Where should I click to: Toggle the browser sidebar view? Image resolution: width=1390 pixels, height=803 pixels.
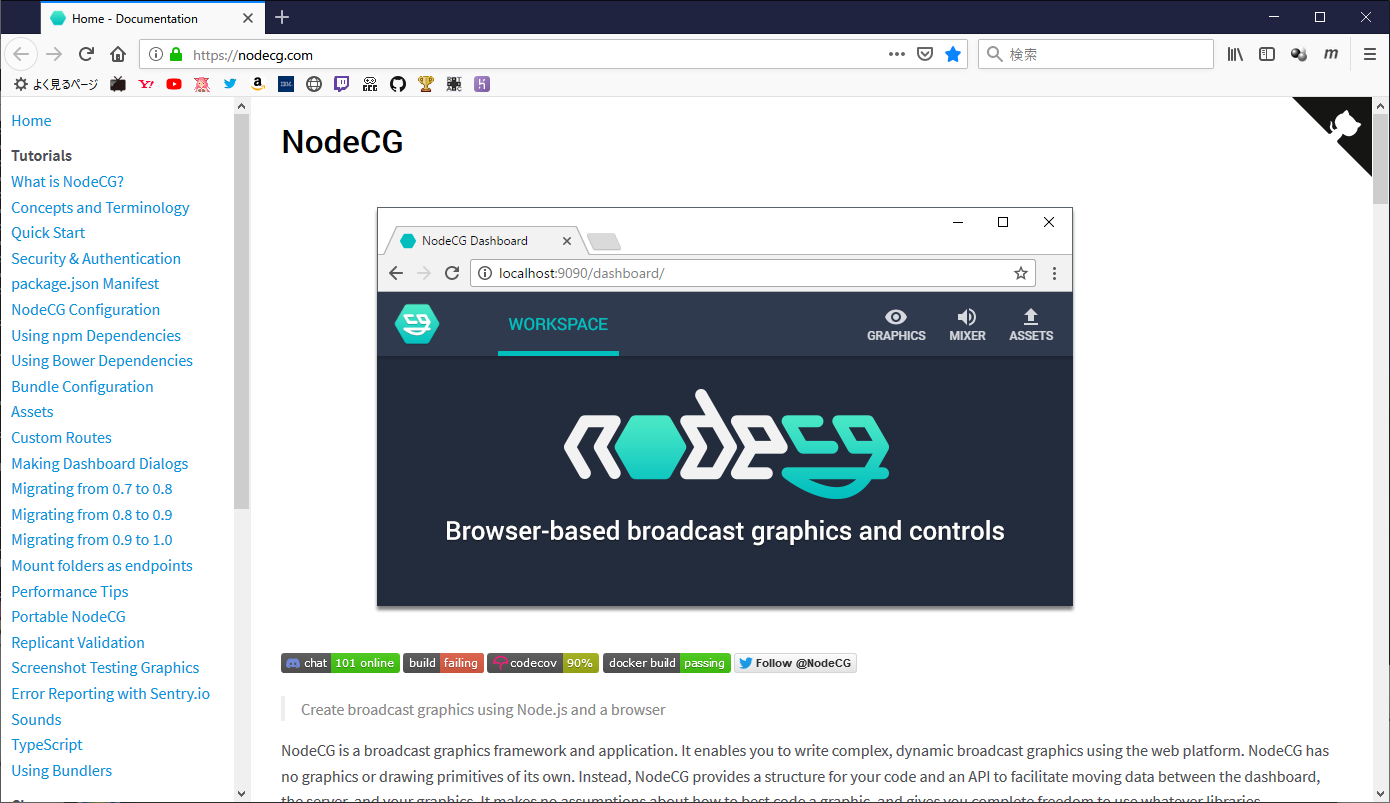click(1267, 54)
